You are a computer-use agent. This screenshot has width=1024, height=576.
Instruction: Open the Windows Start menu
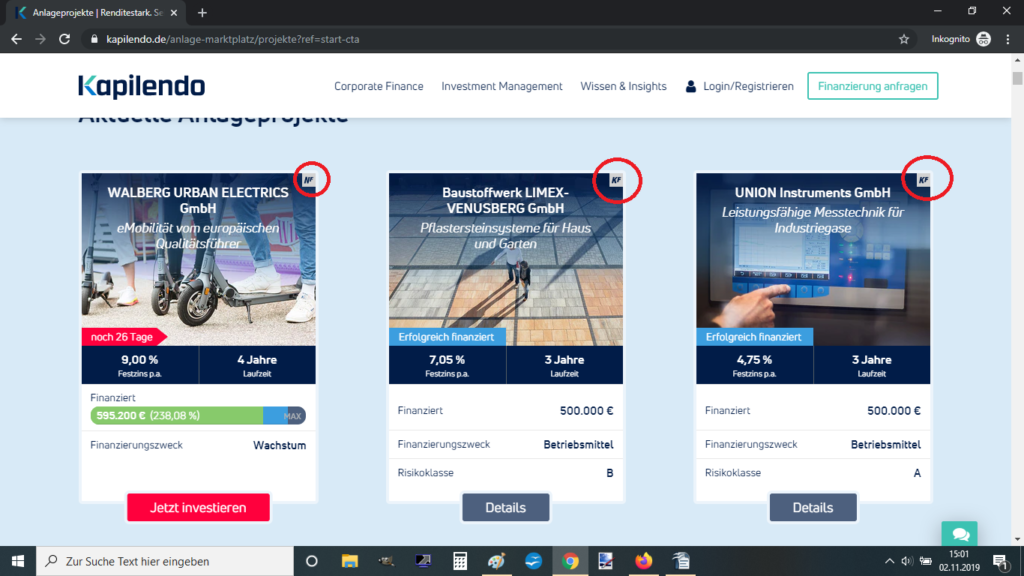tap(18, 561)
